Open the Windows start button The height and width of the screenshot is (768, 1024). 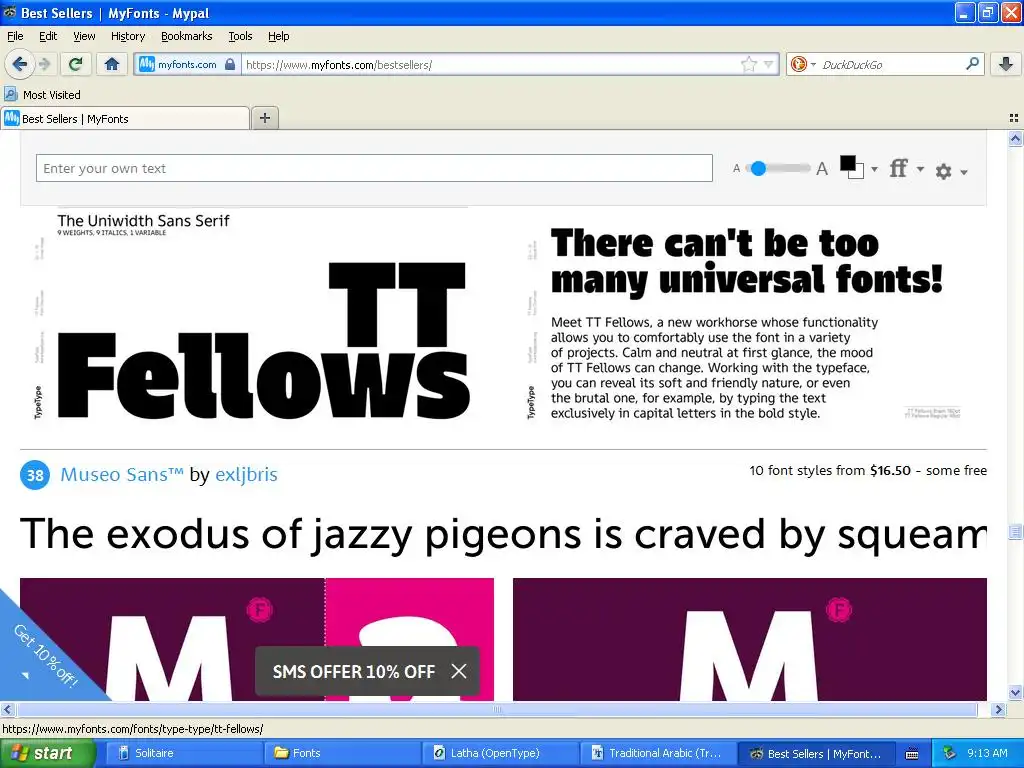tap(47, 753)
